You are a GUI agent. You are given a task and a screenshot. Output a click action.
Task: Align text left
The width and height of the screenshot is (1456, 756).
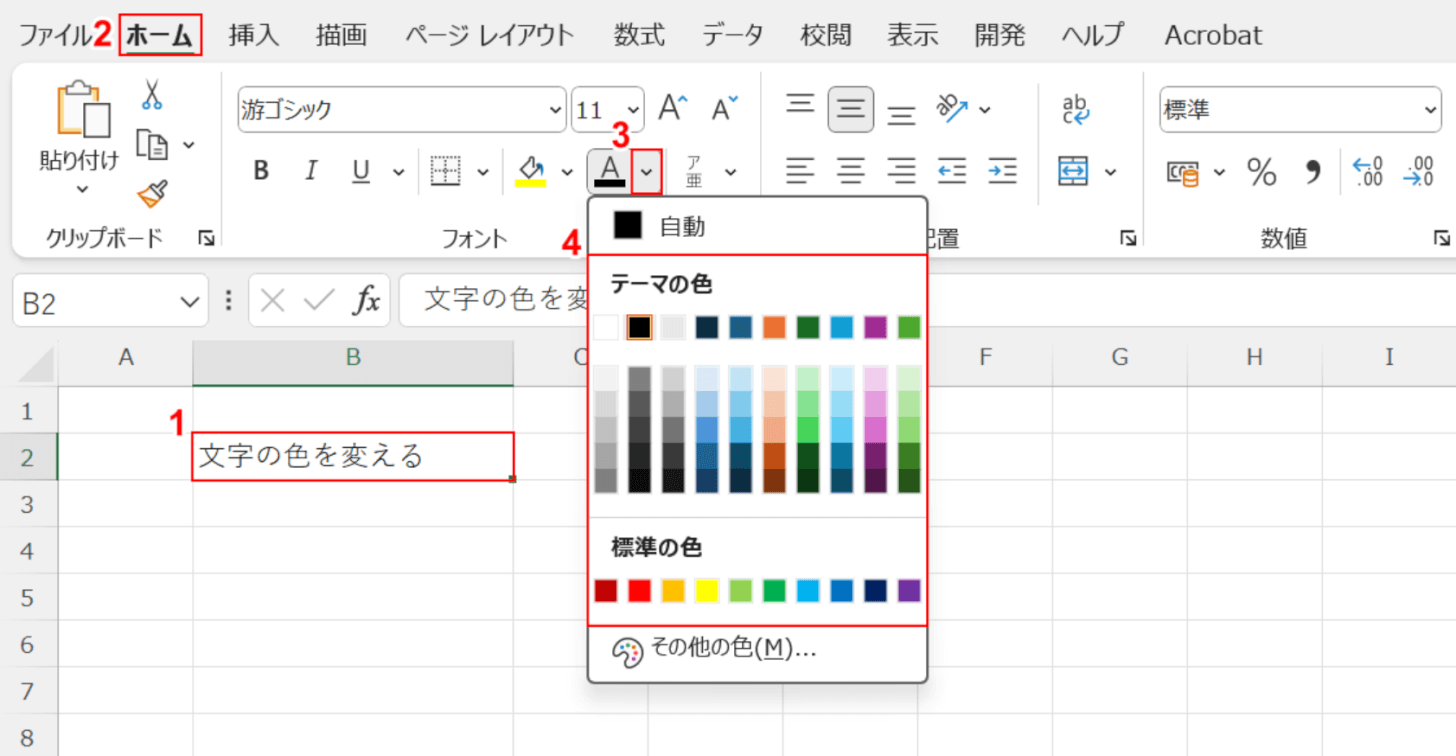[799, 171]
